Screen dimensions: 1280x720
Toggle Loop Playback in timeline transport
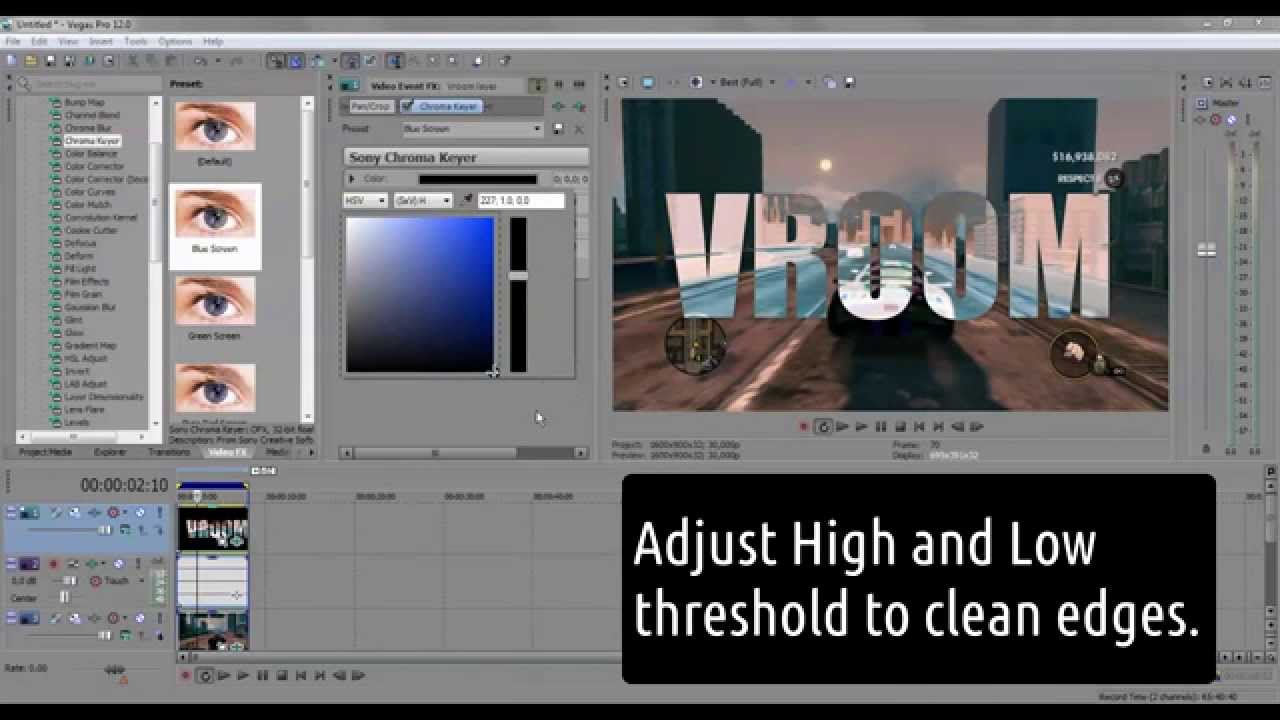205,676
